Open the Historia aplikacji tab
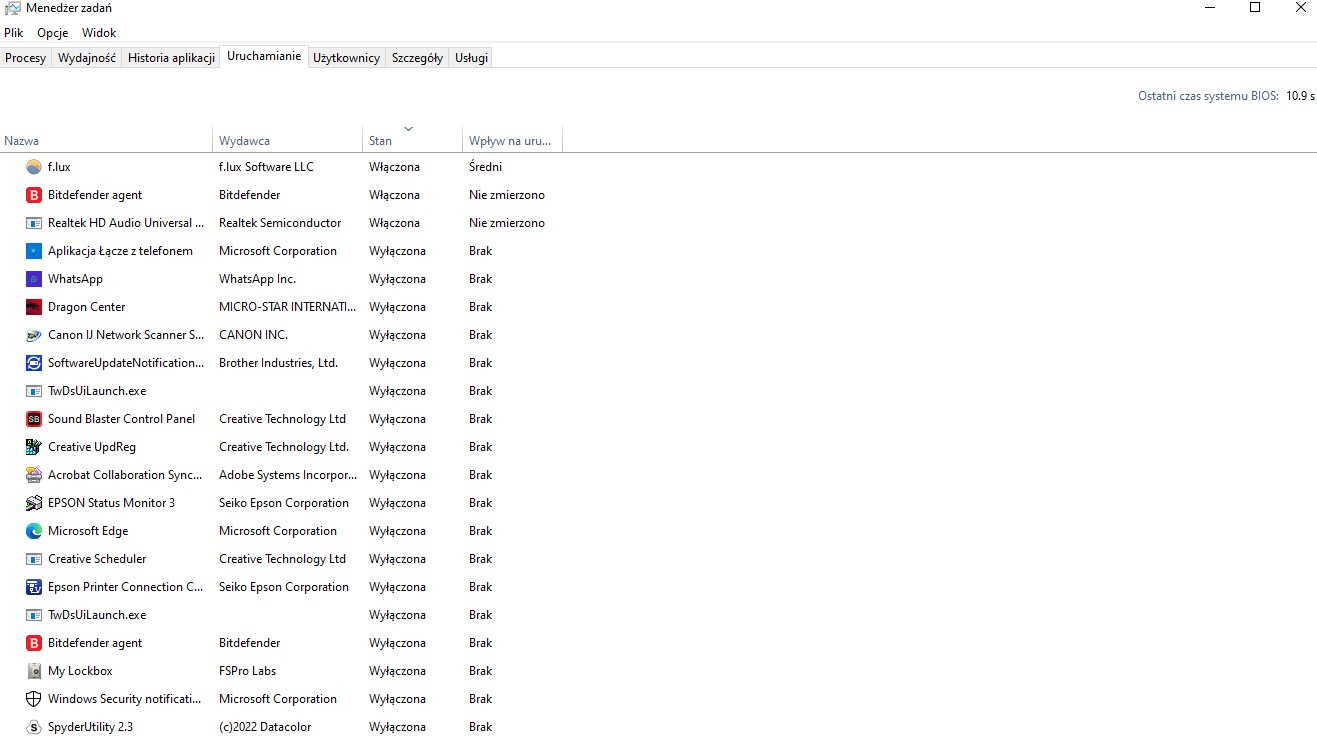 (x=171, y=58)
